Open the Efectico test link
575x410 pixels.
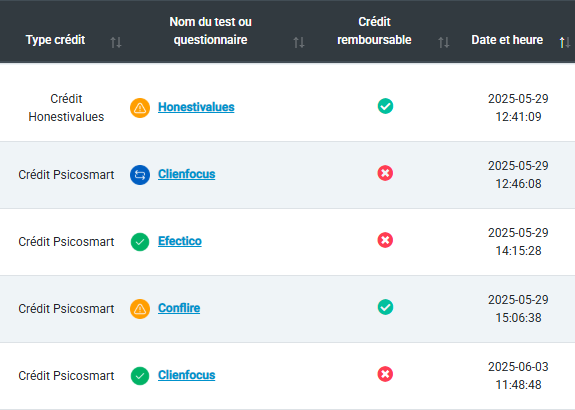pyautogui.click(x=180, y=241)
